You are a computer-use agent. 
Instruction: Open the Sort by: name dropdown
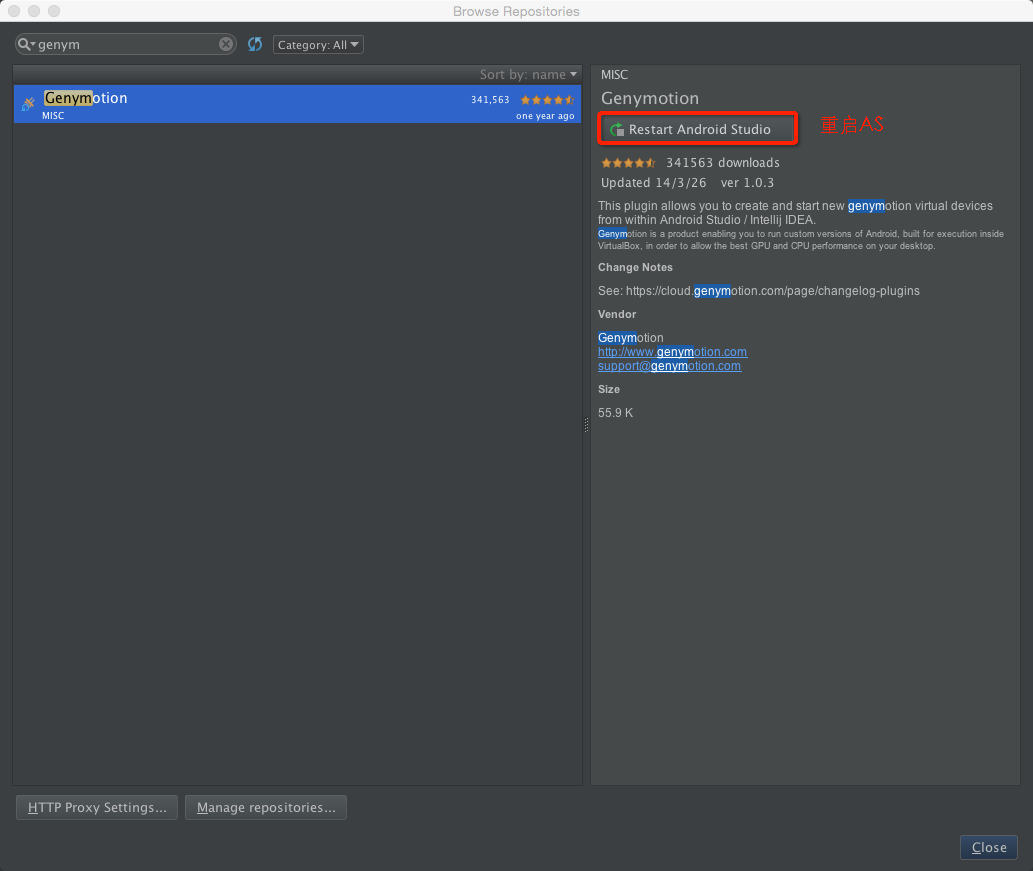coord(528,74)
